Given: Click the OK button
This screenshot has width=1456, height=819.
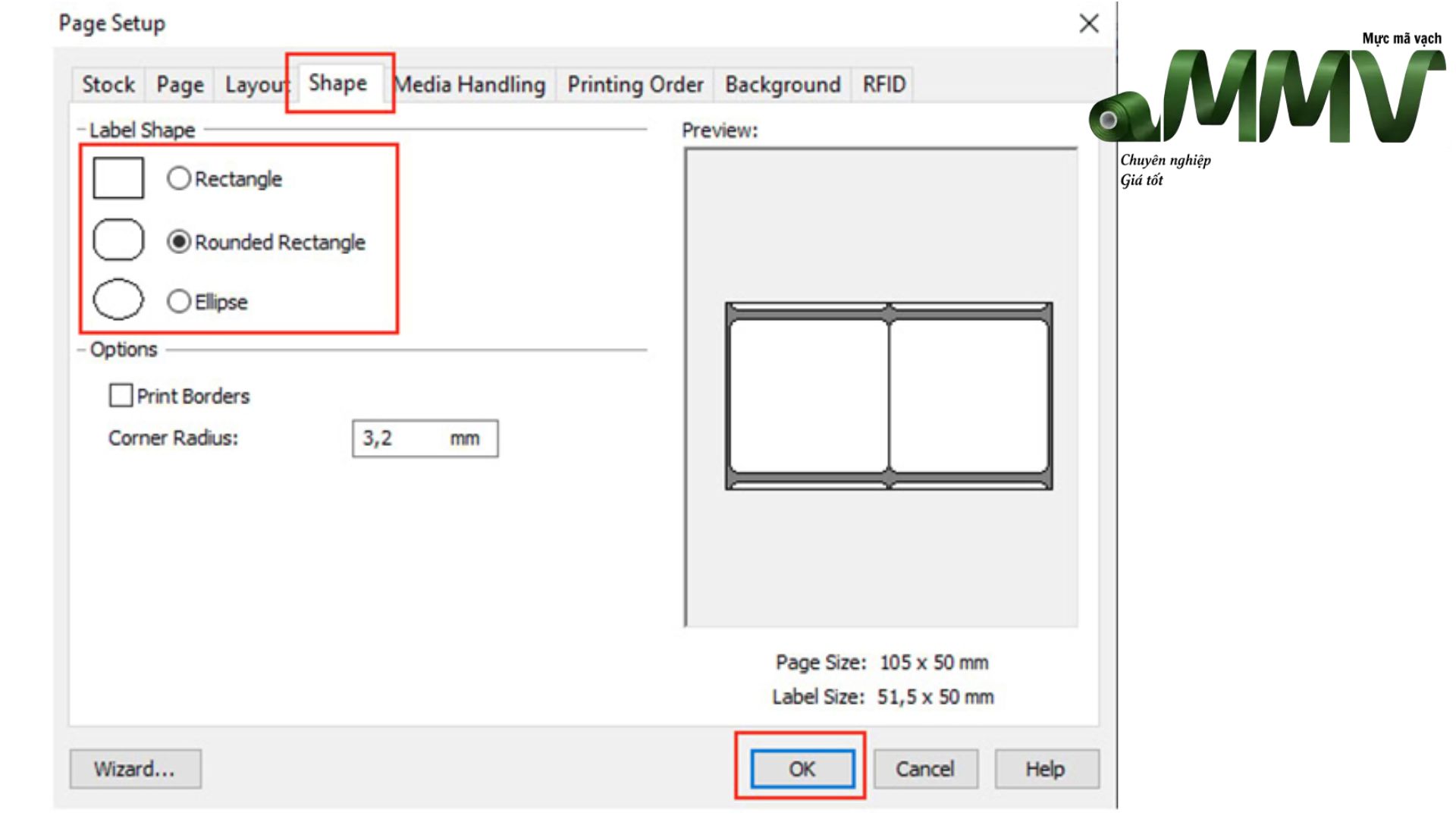Looking at the screenshot, I should pos(802,769).
